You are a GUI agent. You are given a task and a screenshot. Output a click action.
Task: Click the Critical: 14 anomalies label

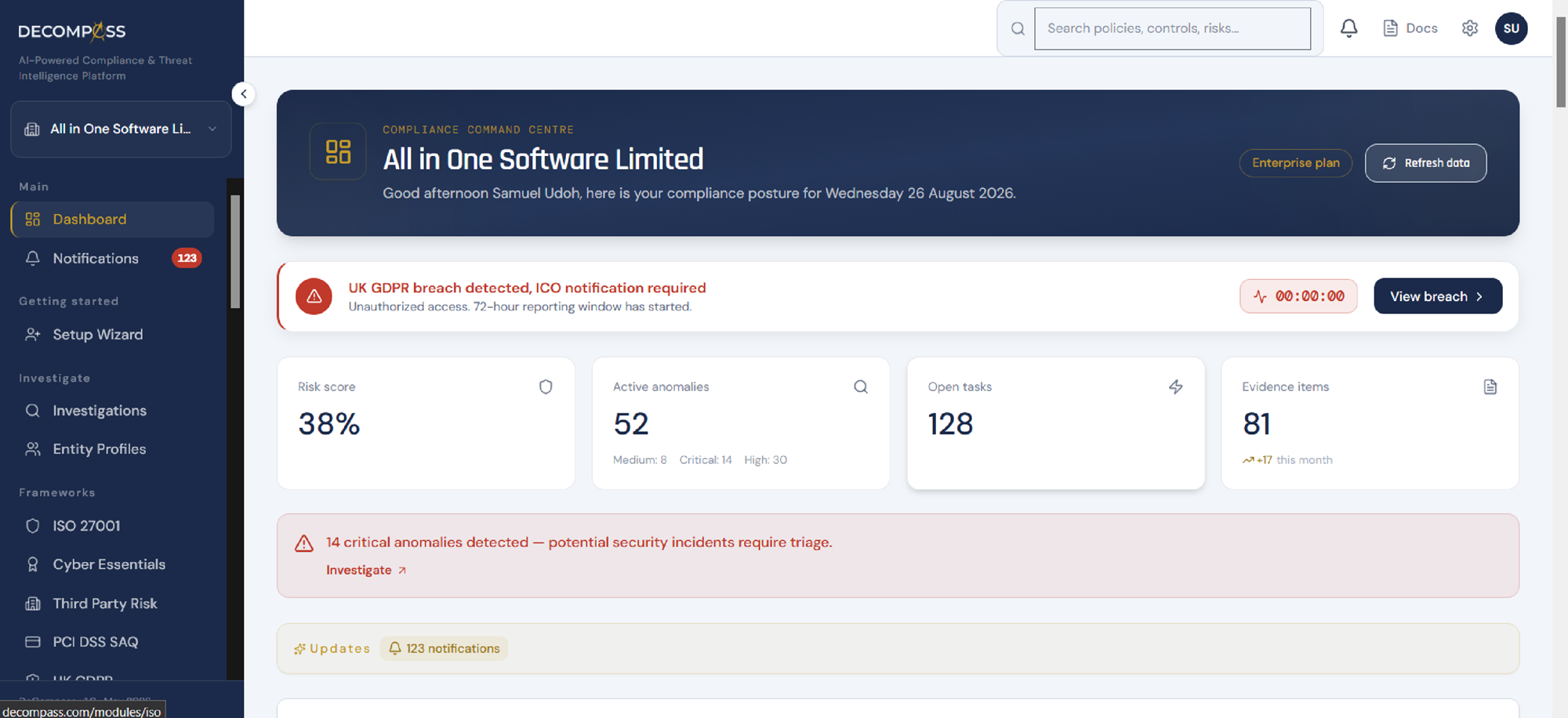tap(706, 460)
